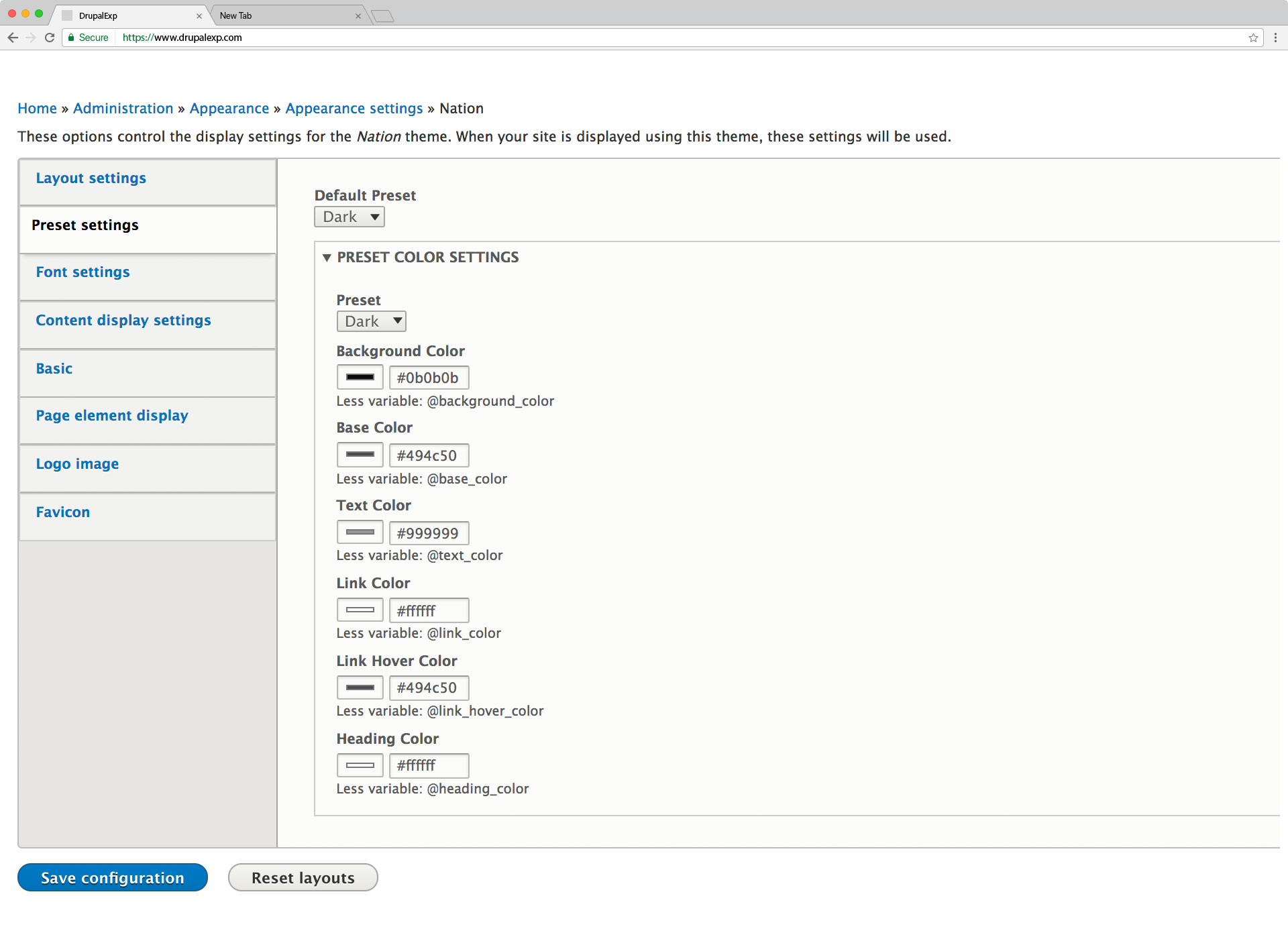Viewport: 1288px width, 939px height.
Task: Open the Background Color swatch picker
Action: pyautogui.click(x=360, y=377)
